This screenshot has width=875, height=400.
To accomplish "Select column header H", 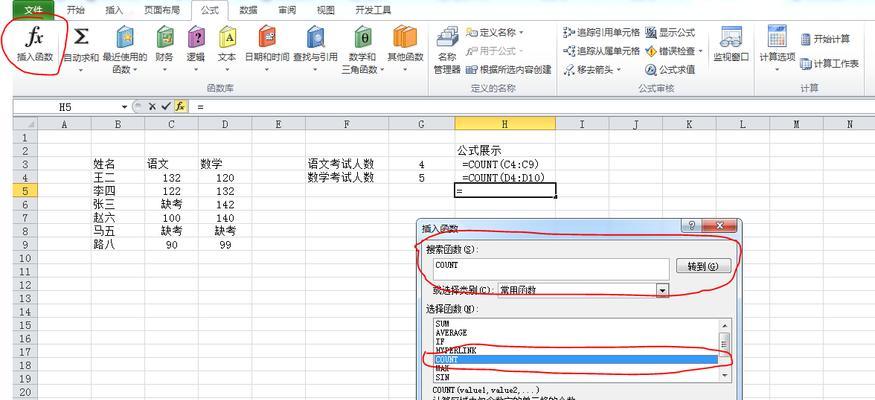I will pyautogui.click(x=504, y=124).
